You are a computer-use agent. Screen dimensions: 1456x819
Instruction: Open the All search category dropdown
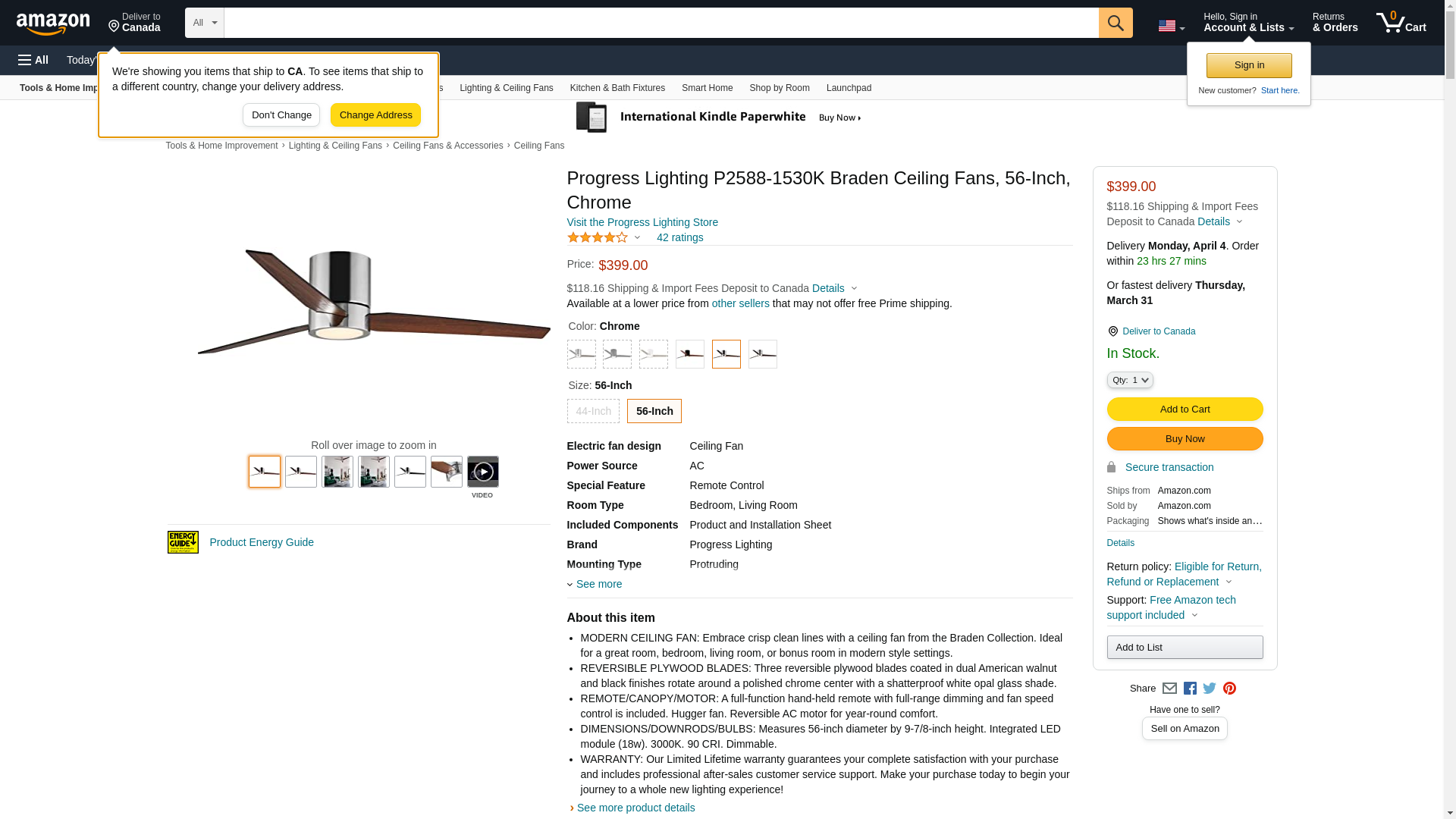point(204,23)
